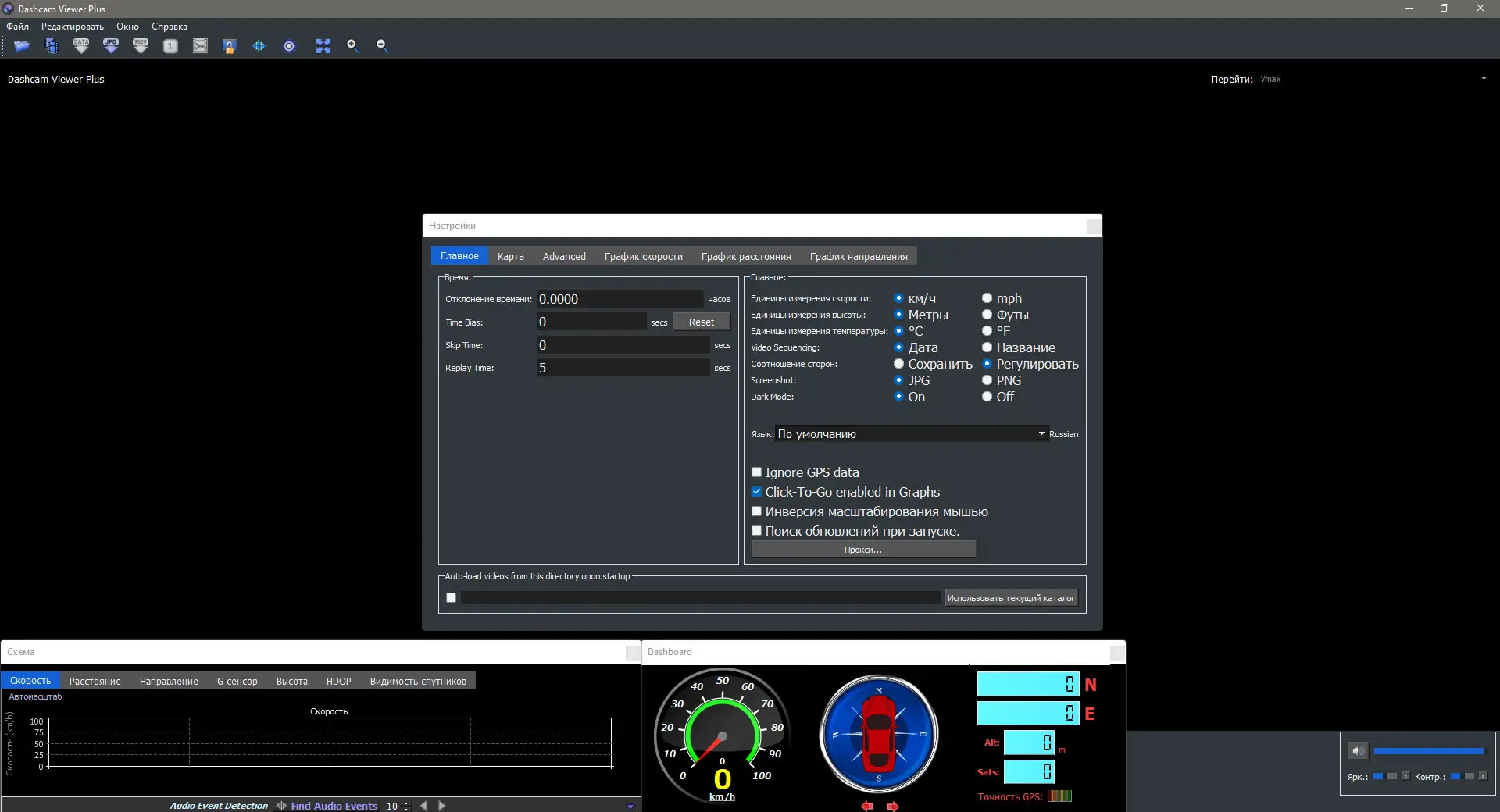
Task: Click the padlock toolbar icon
Action: coord(229,46)
